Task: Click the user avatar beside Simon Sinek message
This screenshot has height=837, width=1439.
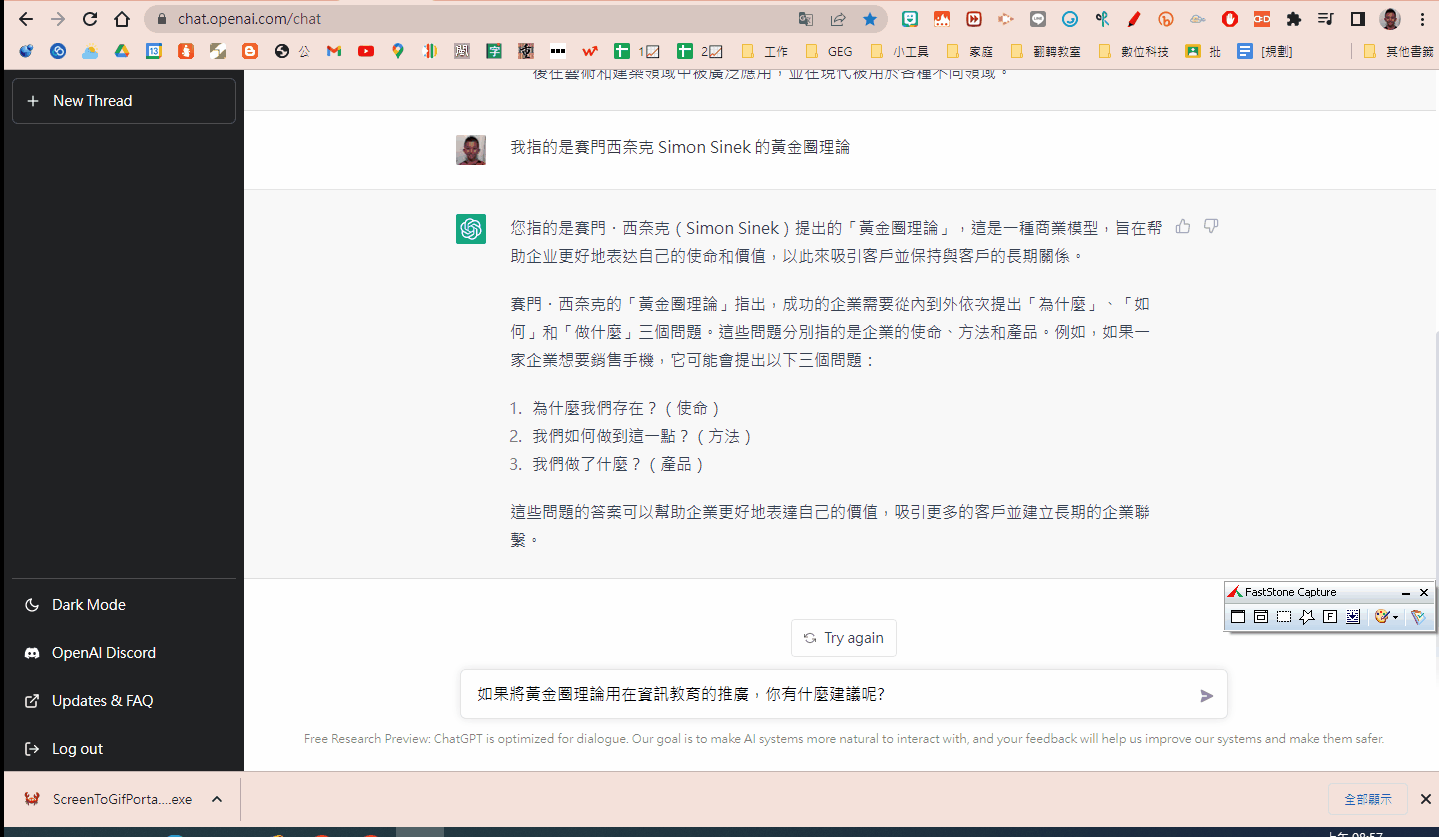Action: click(x=471, y=150)
